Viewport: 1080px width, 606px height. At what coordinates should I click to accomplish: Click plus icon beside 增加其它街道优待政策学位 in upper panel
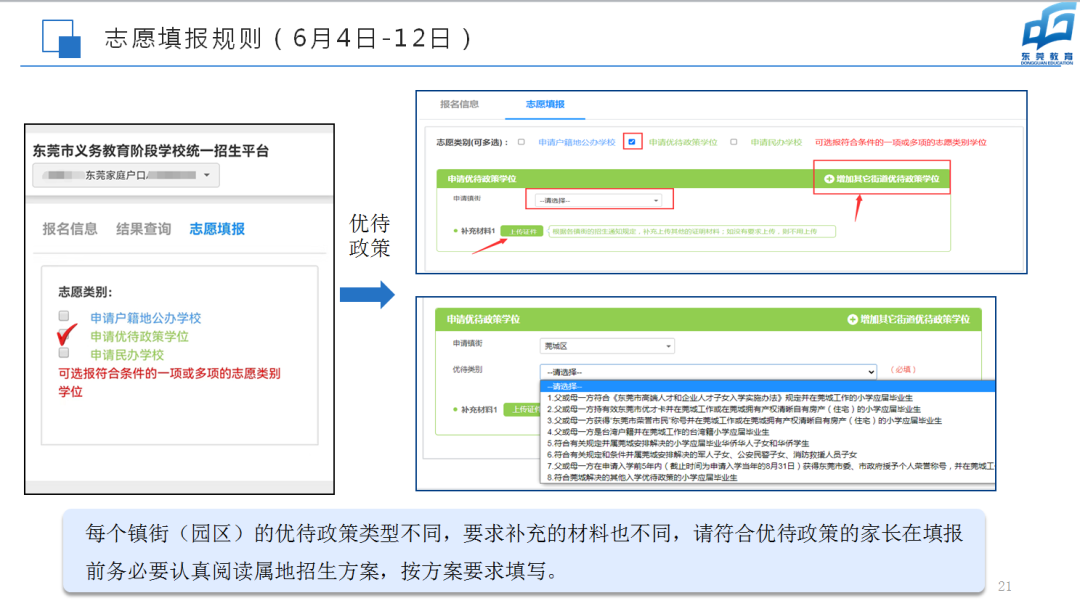[x=829, y=179]
